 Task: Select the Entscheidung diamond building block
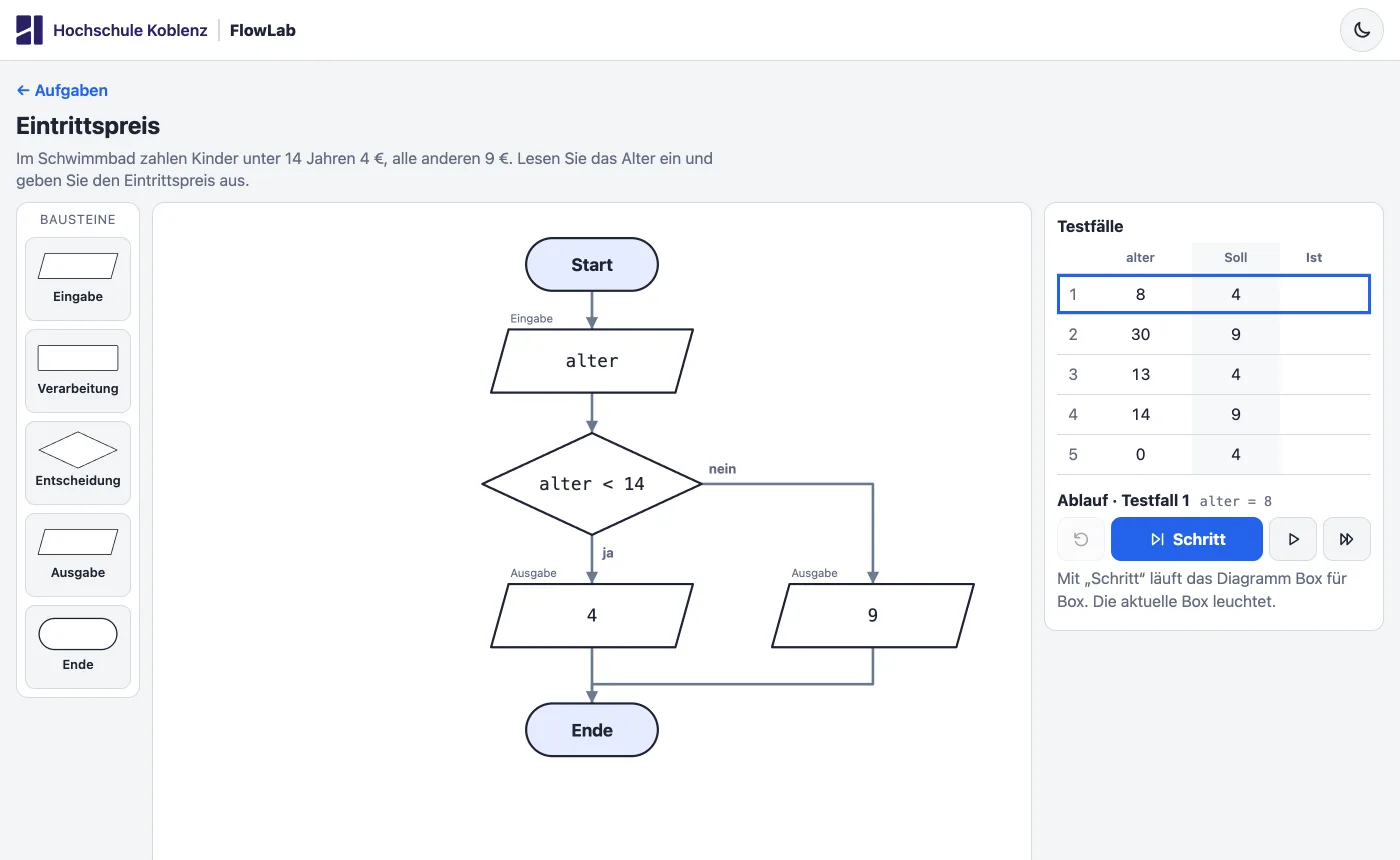78,463
